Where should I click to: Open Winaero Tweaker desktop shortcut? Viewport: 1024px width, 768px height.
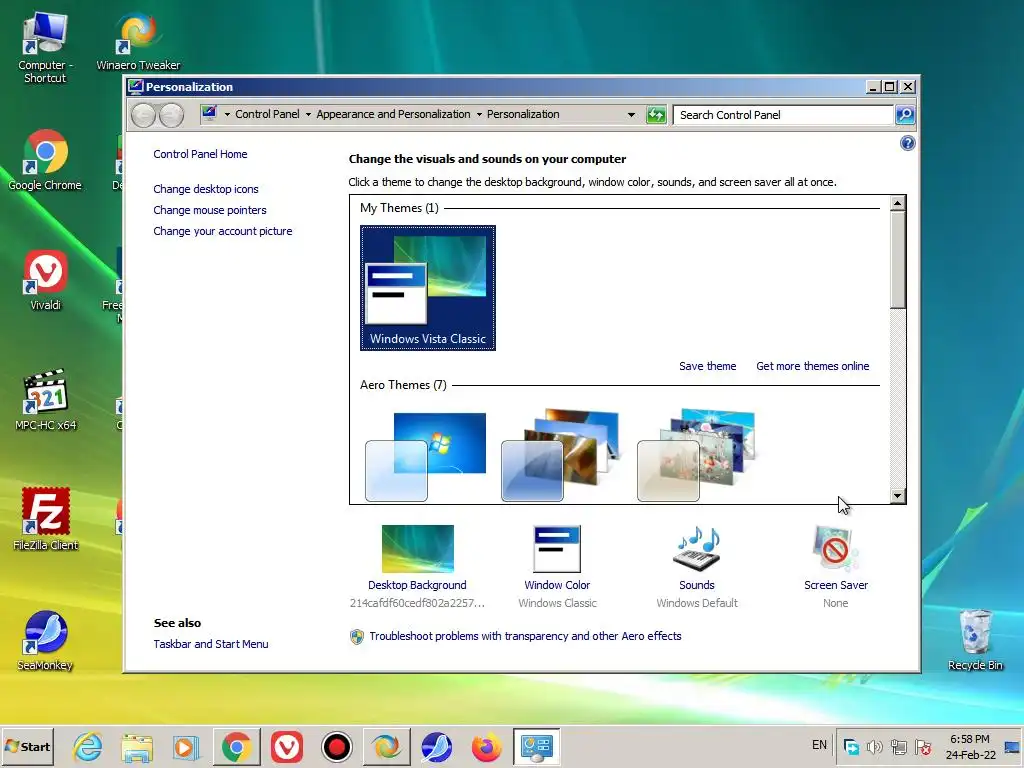point(138,42)
